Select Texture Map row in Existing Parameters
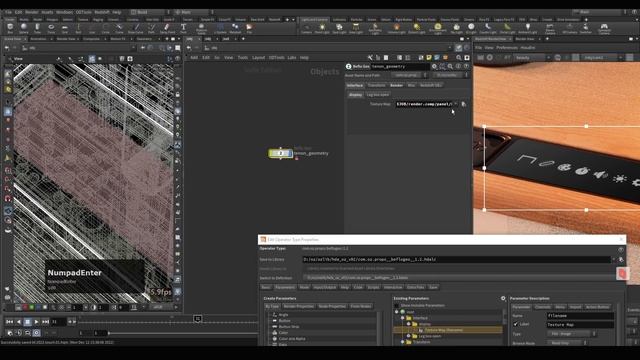The height and width of the screenshot is (360, 640). pyautogui.click(x=448, y=330)
